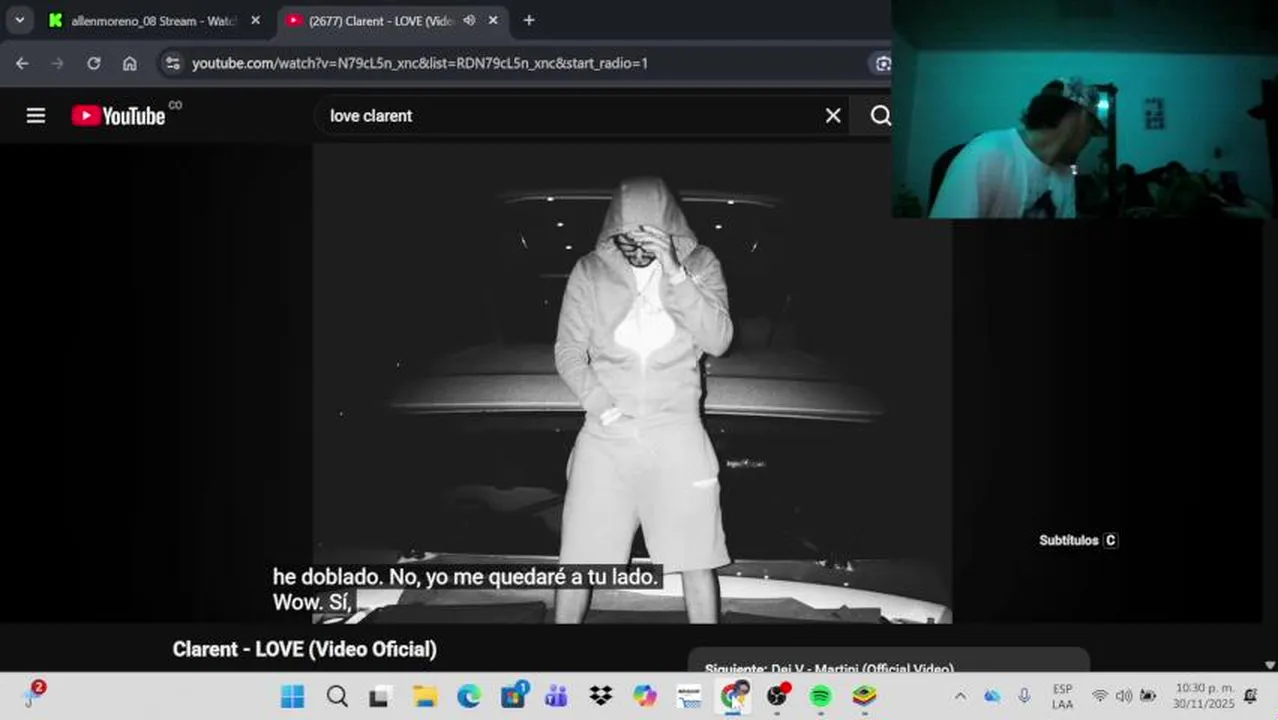This screenshot has width=1278, height=720.
Task: View site information icon in address bar
Action: point(173,63)
